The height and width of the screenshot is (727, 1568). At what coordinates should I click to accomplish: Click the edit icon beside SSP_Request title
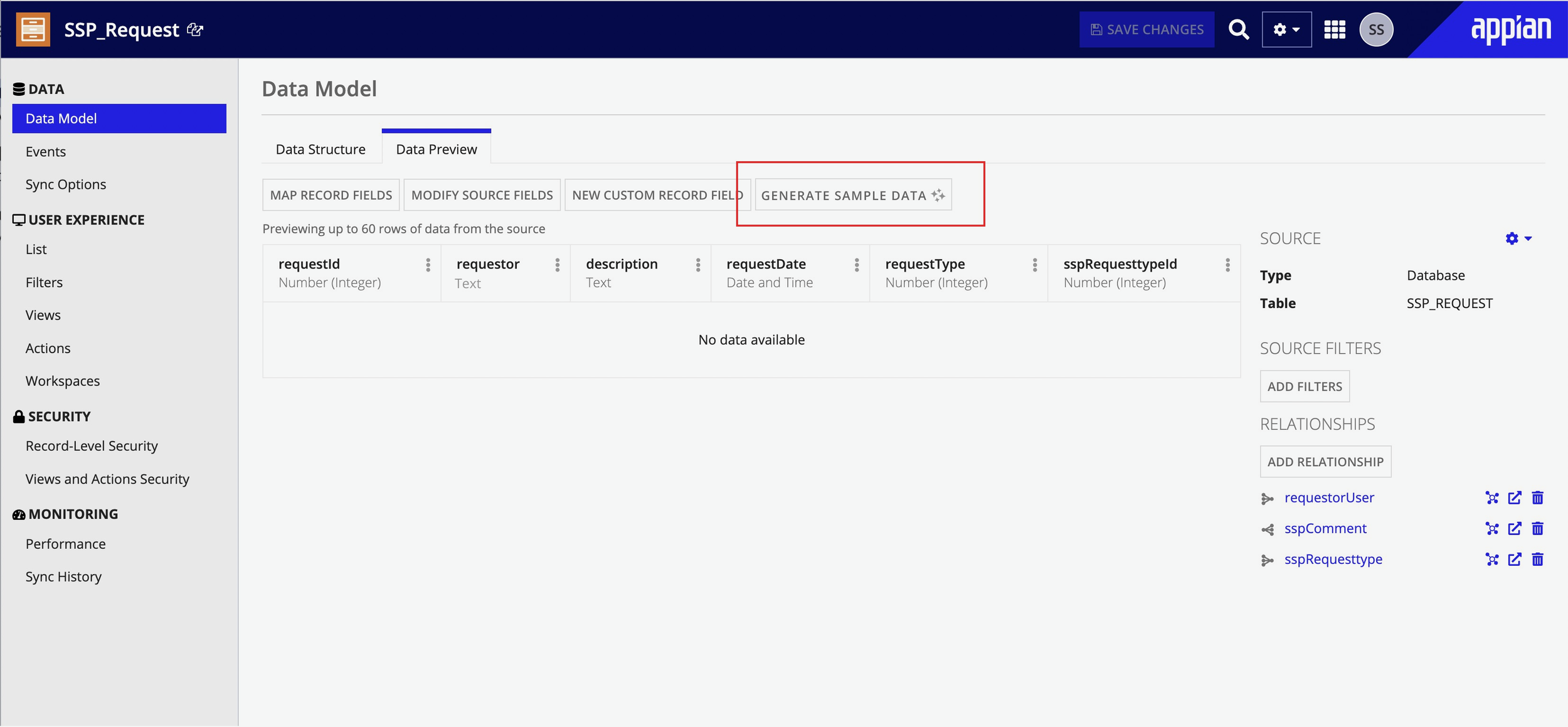click(196, 30)
